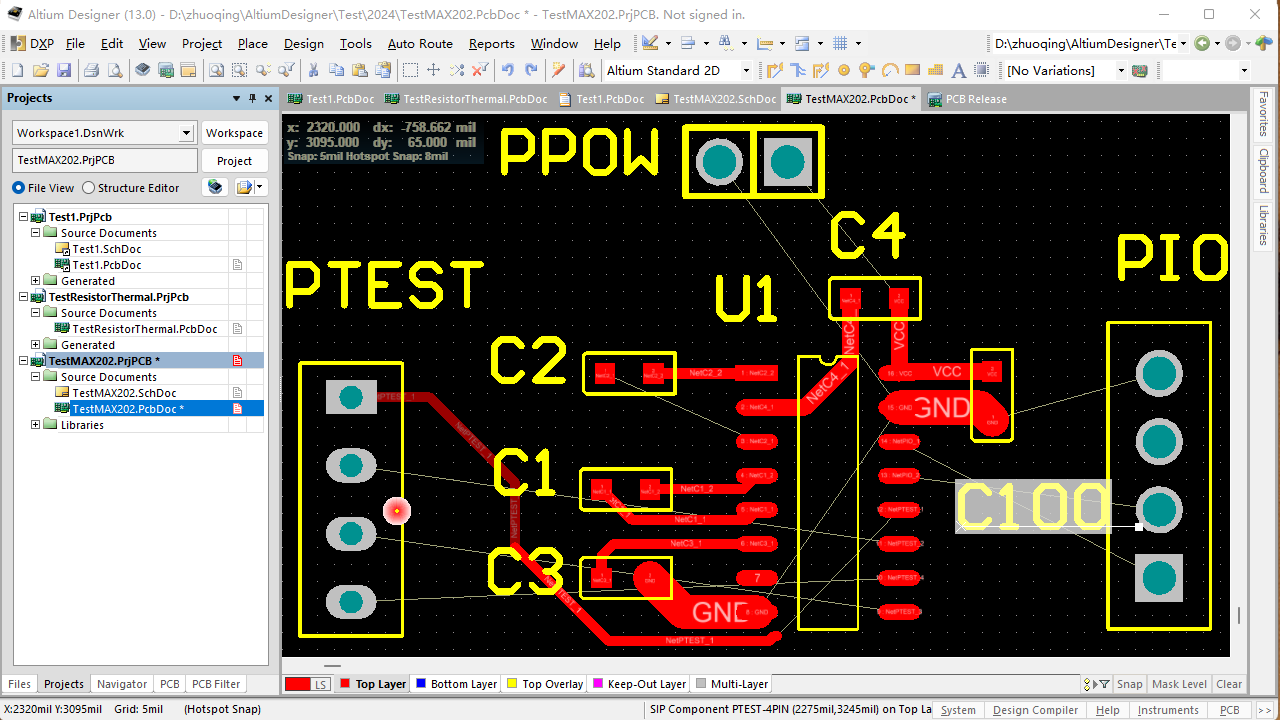The height and width of the screenshot is (720, 1280).
Task: Click the New document icon
Action: (x=17, y=70)
